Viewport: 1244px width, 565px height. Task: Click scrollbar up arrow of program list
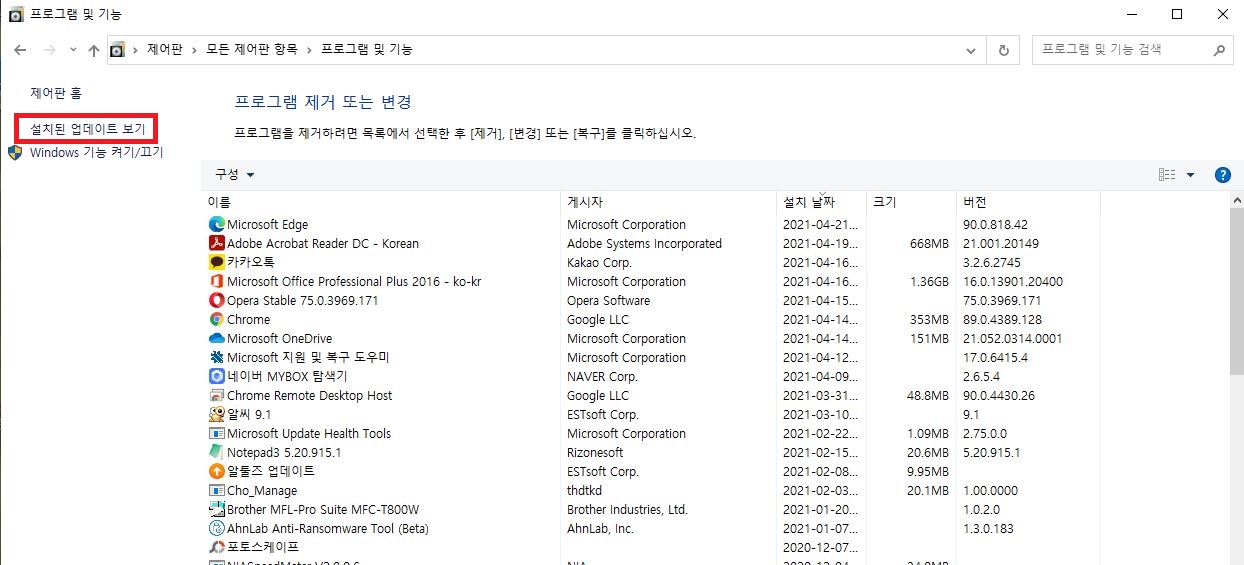1236,202
